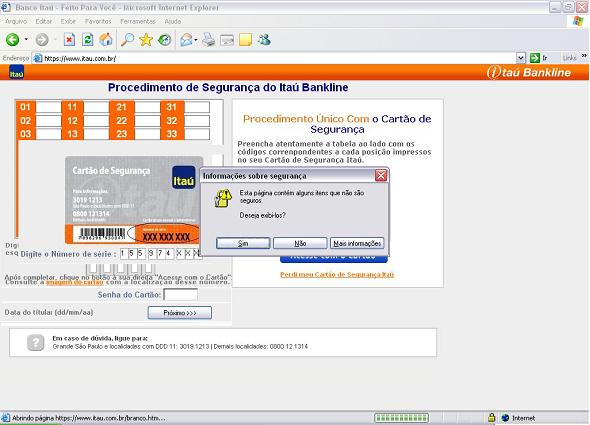Open the Favoritos menu
This screenshot has height=425, width=590.
[x=98, y=21]
